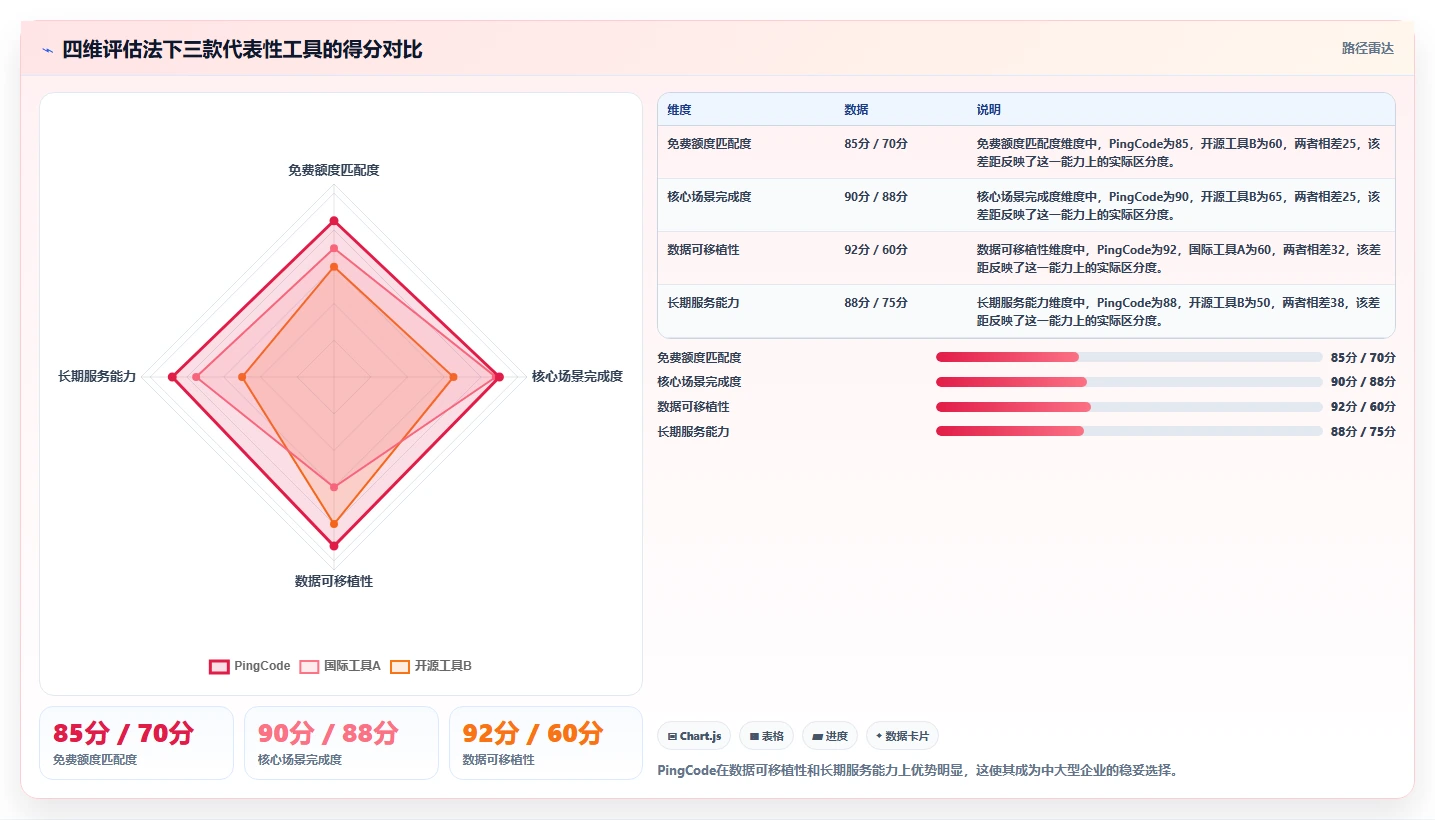Click the title 四维评估法下三款代表性工具的得分对比
The height and width of the screenshot is (820, 1435).
tap(242, 49)
